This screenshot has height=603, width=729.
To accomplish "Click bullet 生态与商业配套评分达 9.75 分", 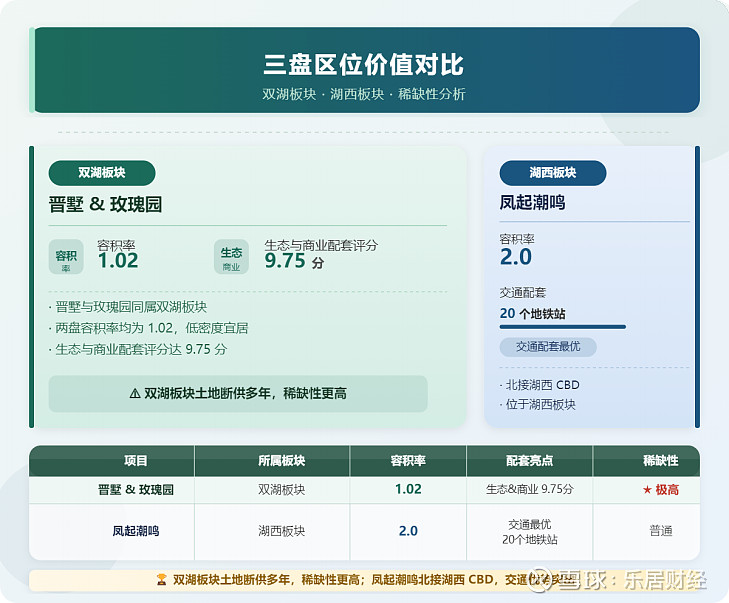I will tap(138, 349).
